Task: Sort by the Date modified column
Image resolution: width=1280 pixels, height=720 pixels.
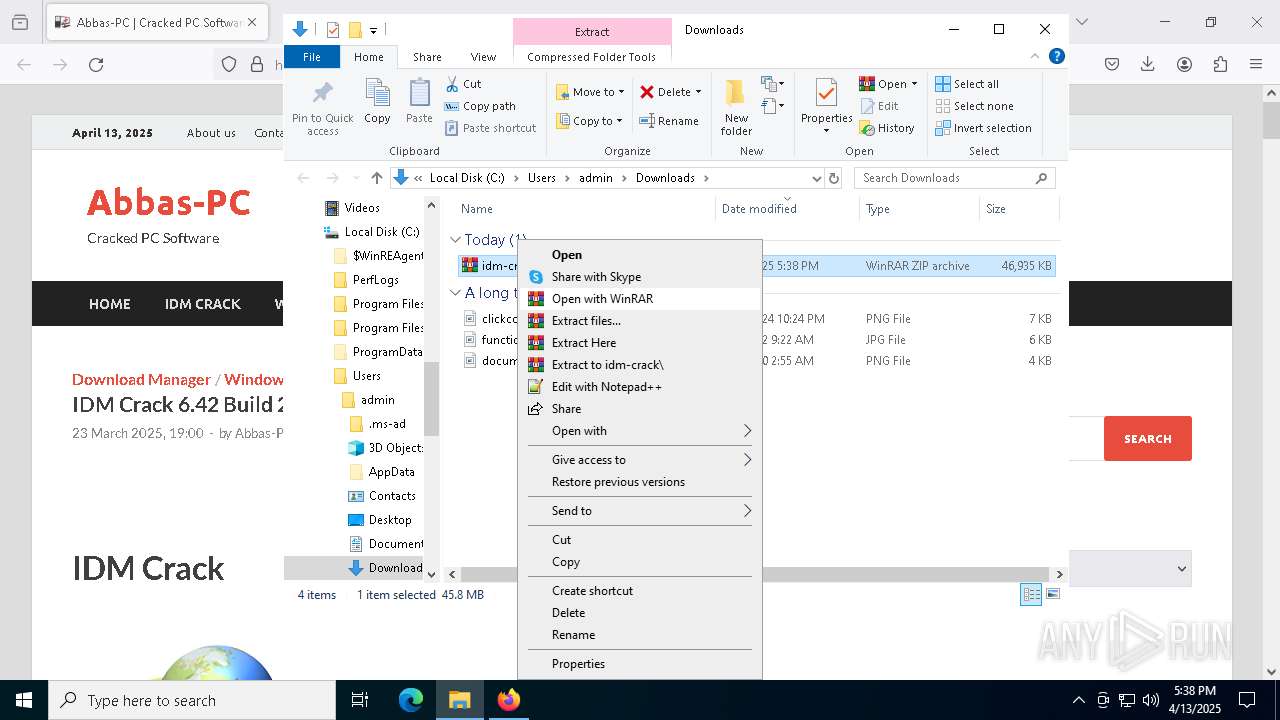Action: (x=787, y=209)
